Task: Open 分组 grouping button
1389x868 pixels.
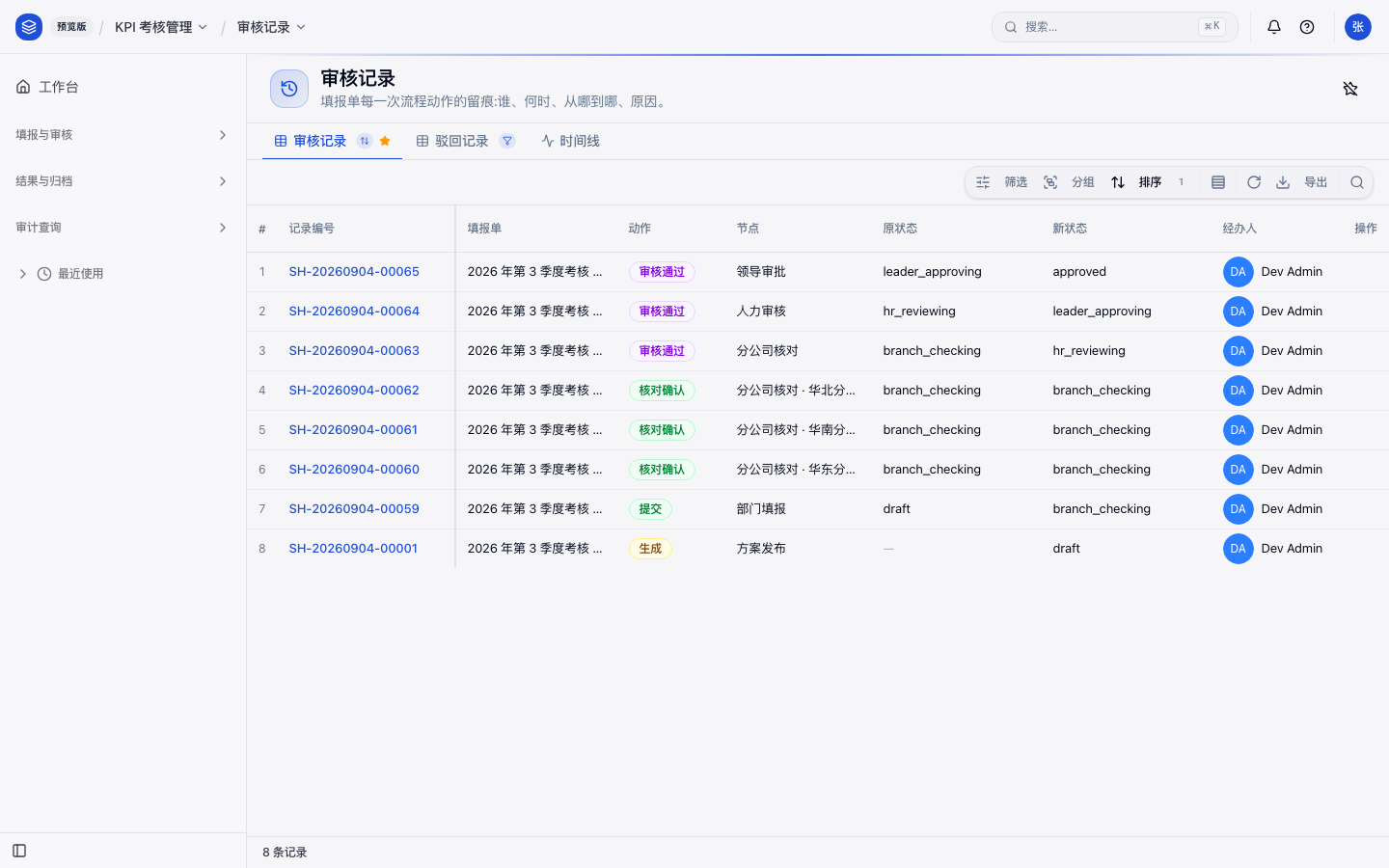Action: point(1069,182)
